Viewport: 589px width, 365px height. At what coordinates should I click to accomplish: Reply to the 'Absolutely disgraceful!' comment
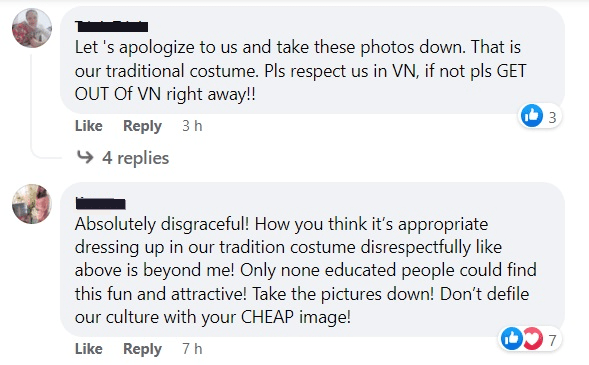pos(142,349)
